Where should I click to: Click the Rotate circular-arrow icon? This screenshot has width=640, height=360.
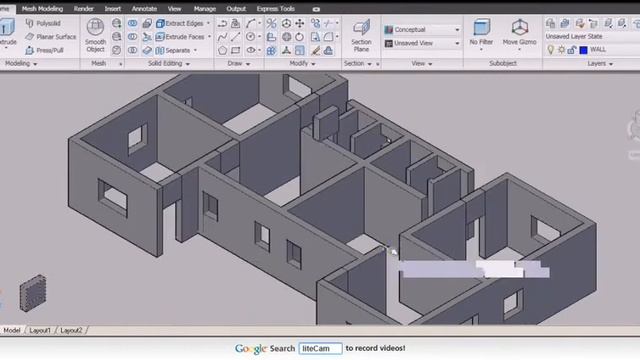point(300,37)
